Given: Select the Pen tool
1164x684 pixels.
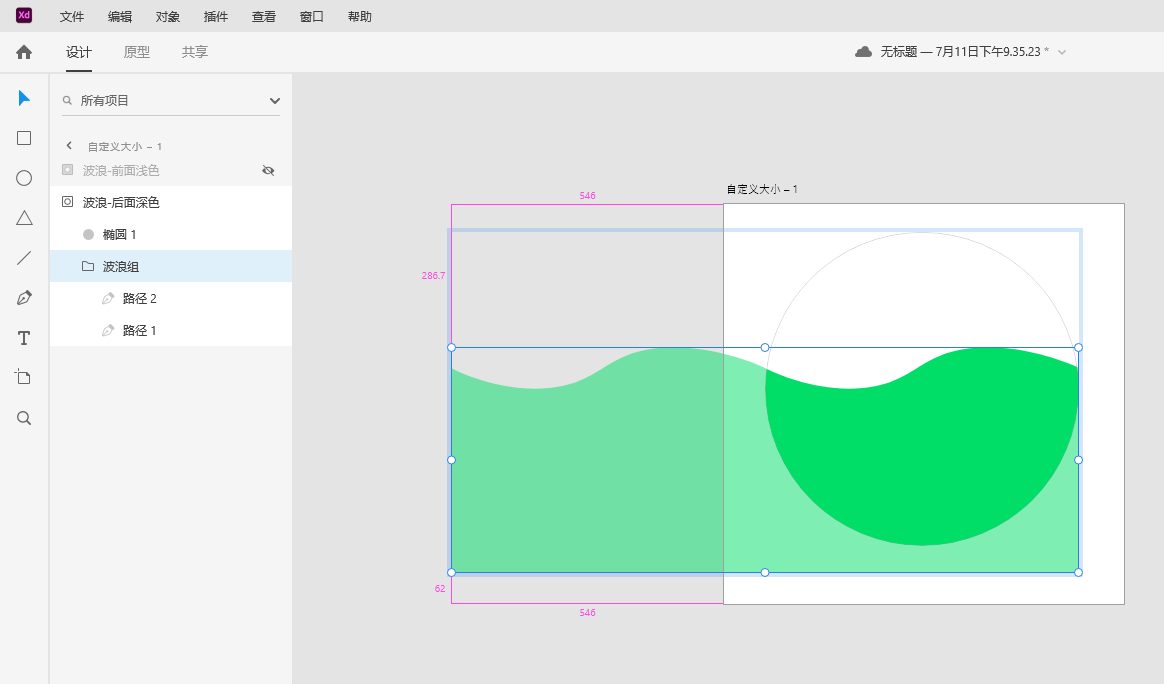Looking at the screenshot, I should pos(24,298).
